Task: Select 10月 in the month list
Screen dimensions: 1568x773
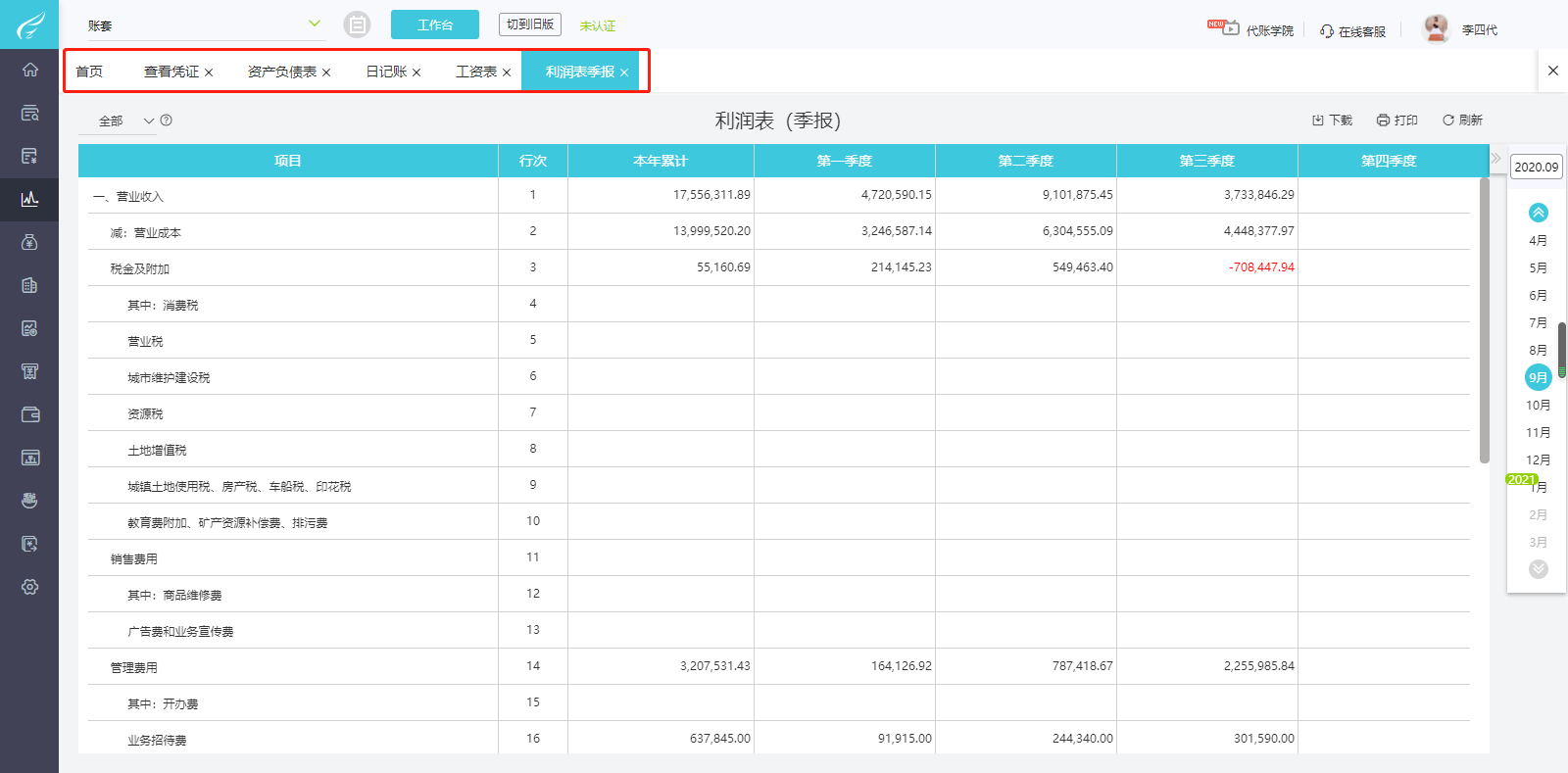Action: click(1539, 405)
